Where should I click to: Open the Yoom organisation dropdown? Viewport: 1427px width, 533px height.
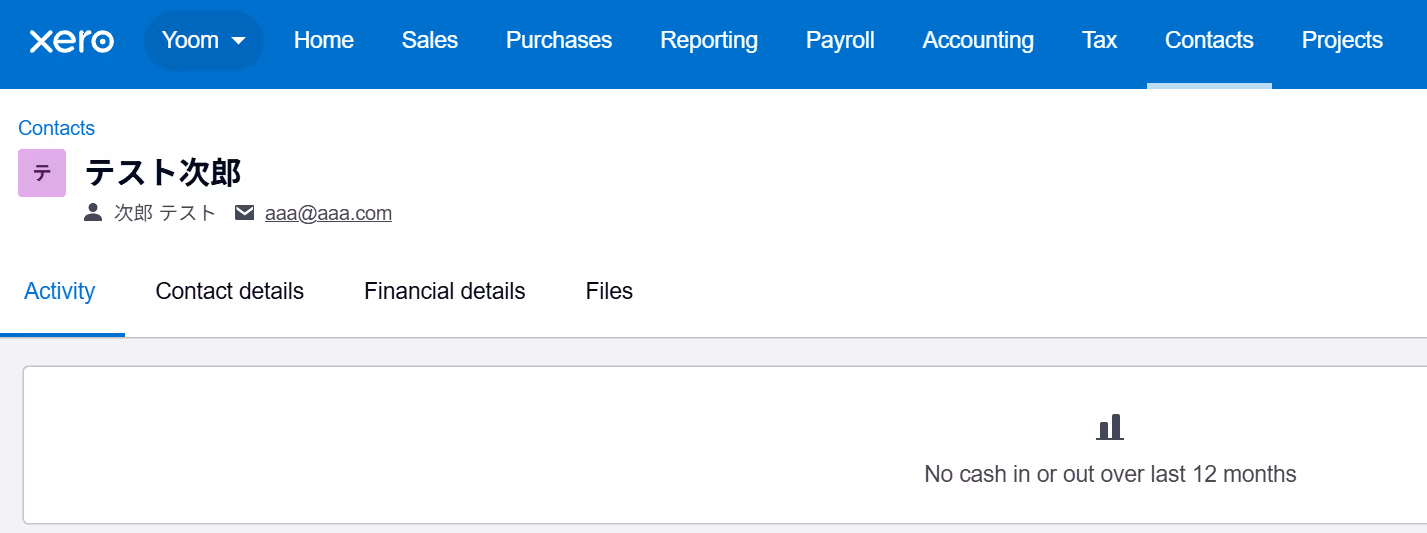point(204,41)
